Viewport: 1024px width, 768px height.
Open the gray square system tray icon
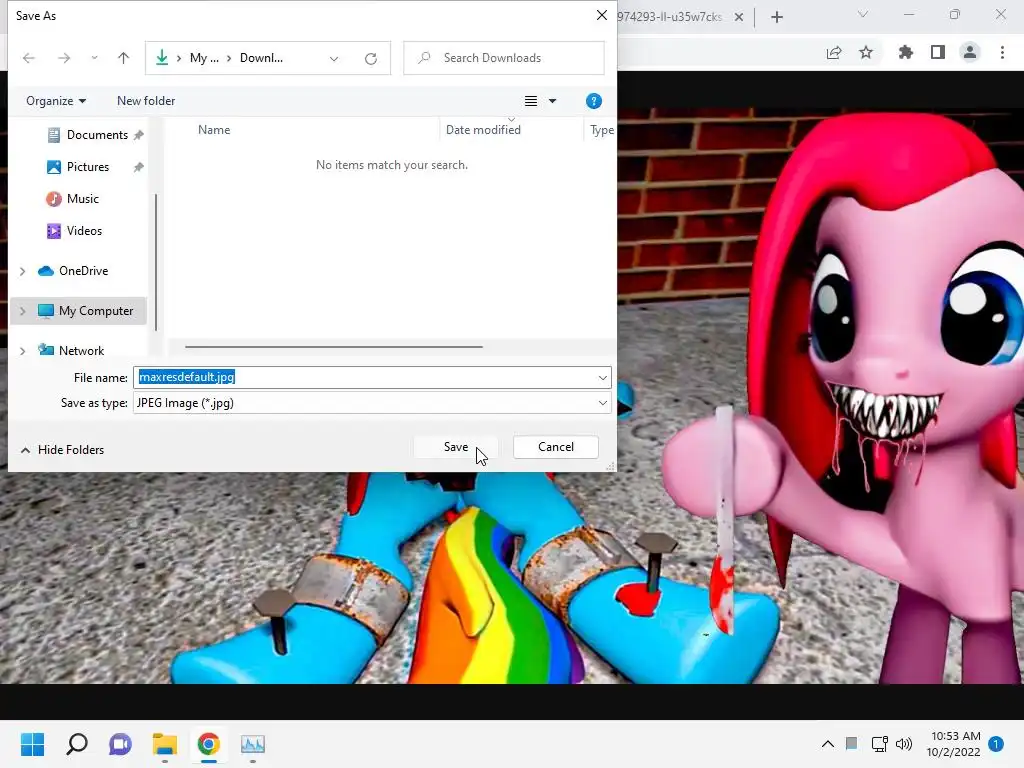pyautogui.click(x=852, y=743)
